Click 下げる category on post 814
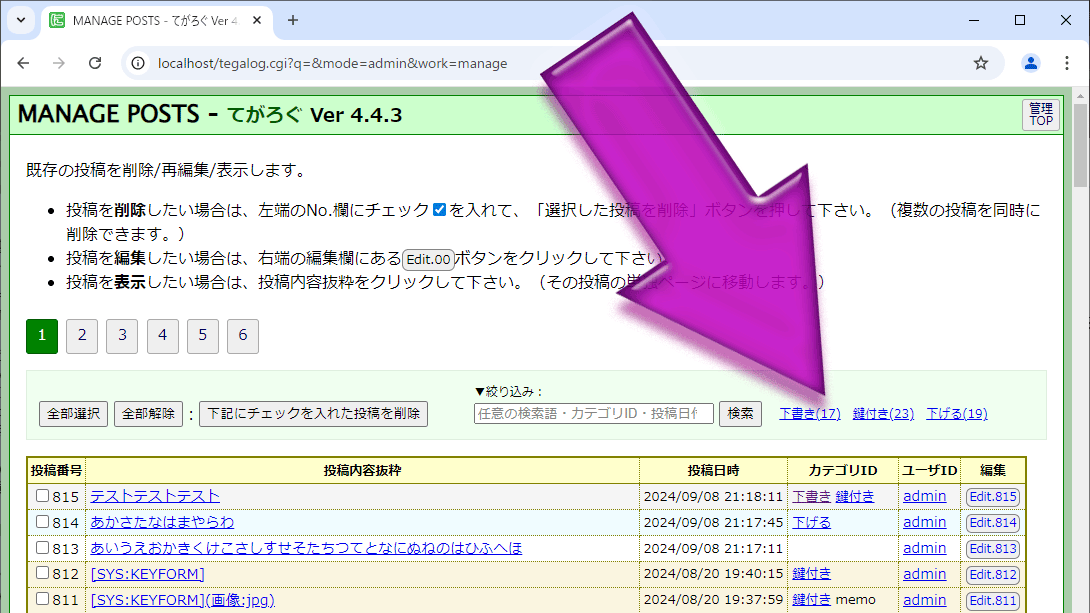 (811, 522)
